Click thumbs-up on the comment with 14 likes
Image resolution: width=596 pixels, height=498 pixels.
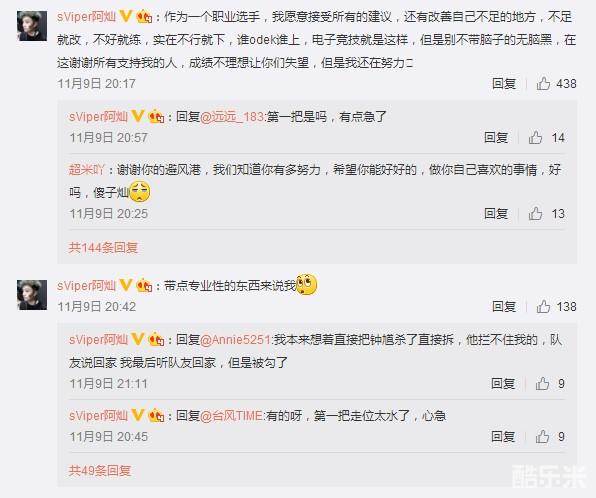[535, 137]
